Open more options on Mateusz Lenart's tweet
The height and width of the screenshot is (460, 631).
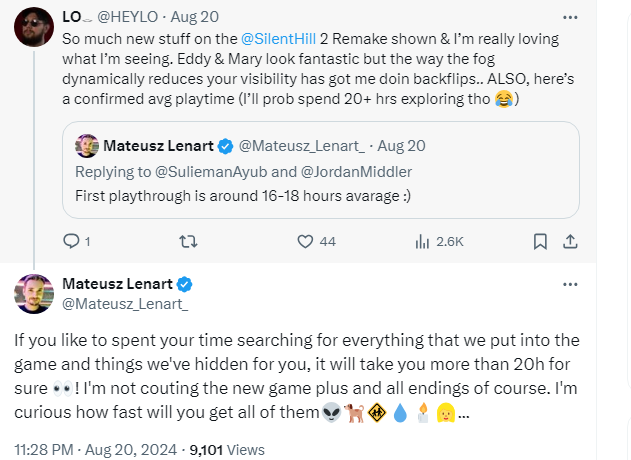tap(570, 284)
